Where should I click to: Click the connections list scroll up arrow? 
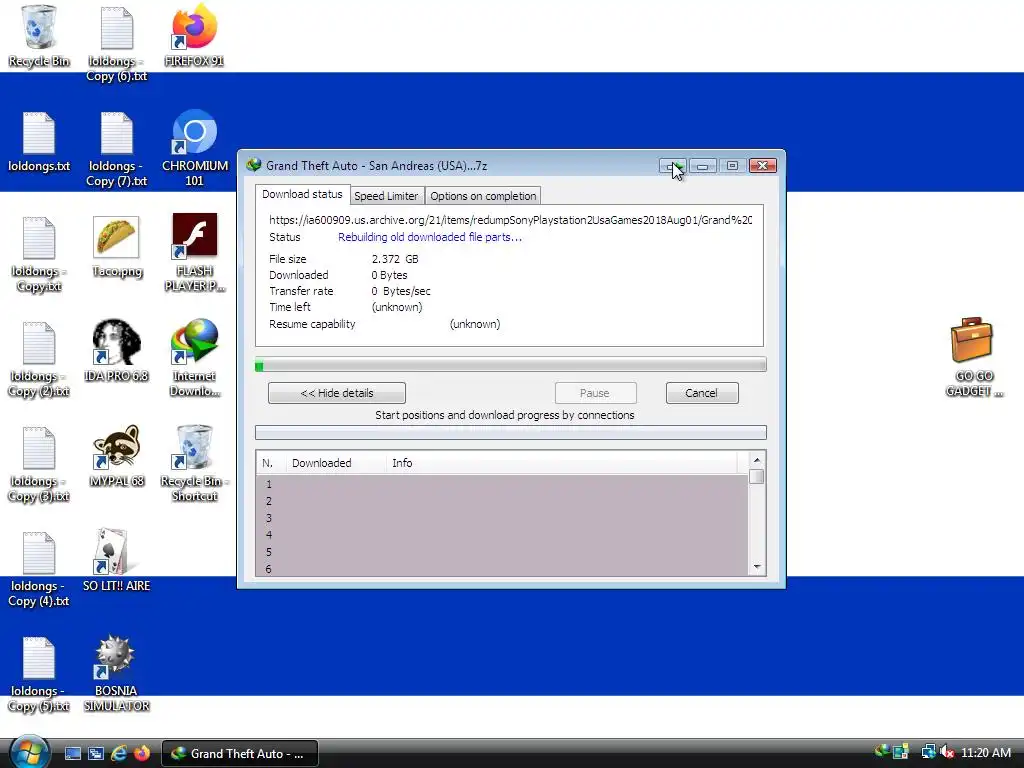[x=757, y=460]
